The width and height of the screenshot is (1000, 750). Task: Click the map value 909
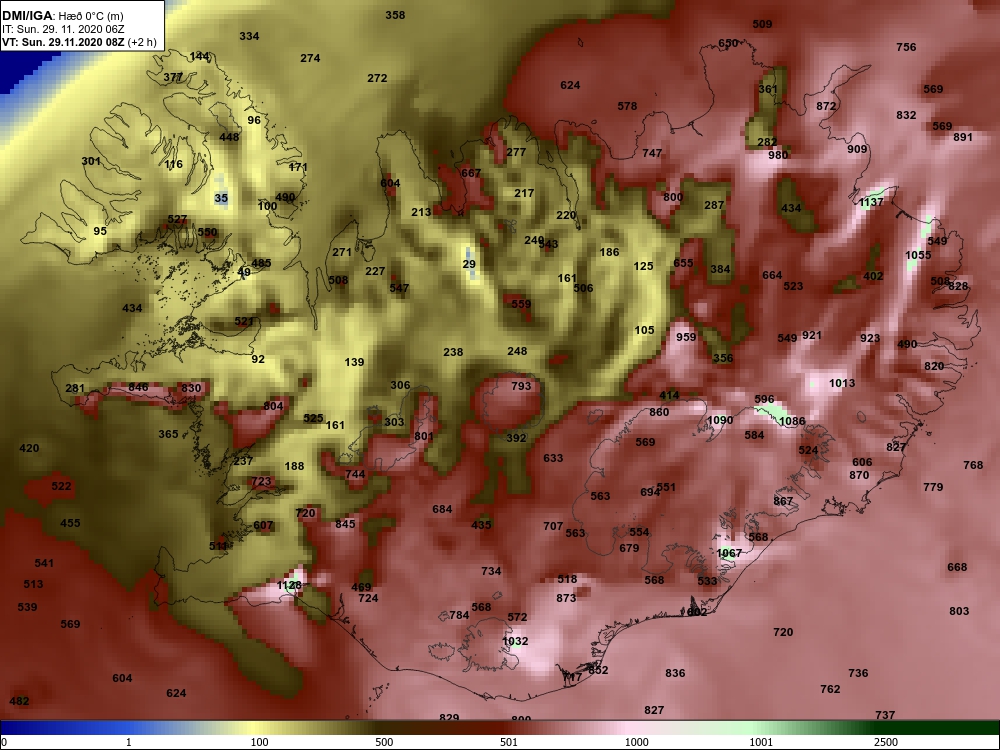tap(857, 149)
